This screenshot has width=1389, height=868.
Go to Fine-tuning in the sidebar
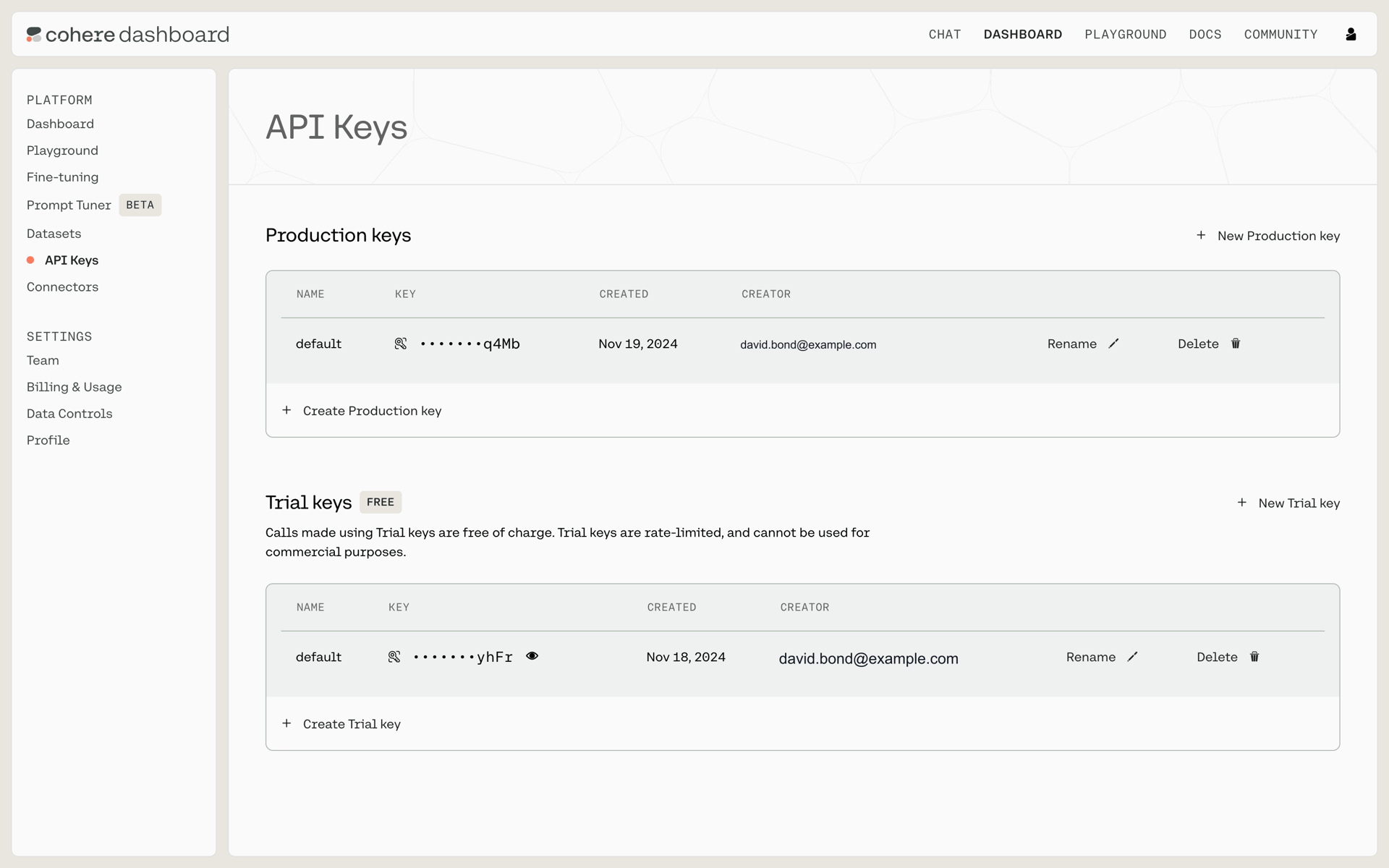tap(62, 177)
